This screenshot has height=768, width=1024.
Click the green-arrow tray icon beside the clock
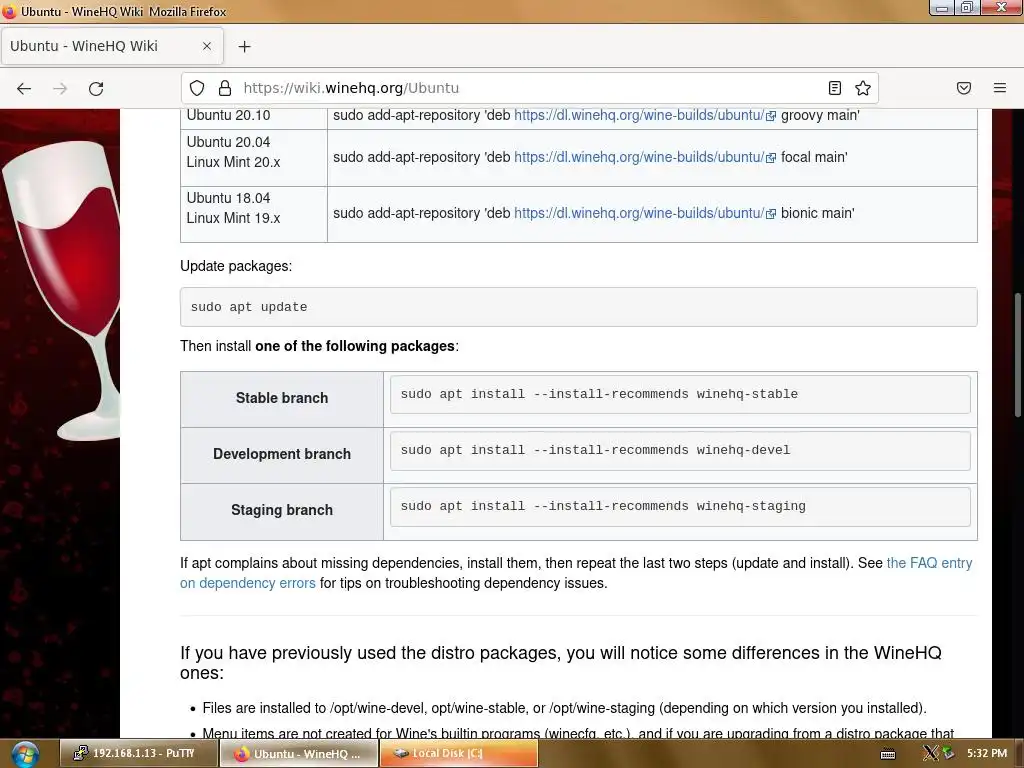pos(948,754)
